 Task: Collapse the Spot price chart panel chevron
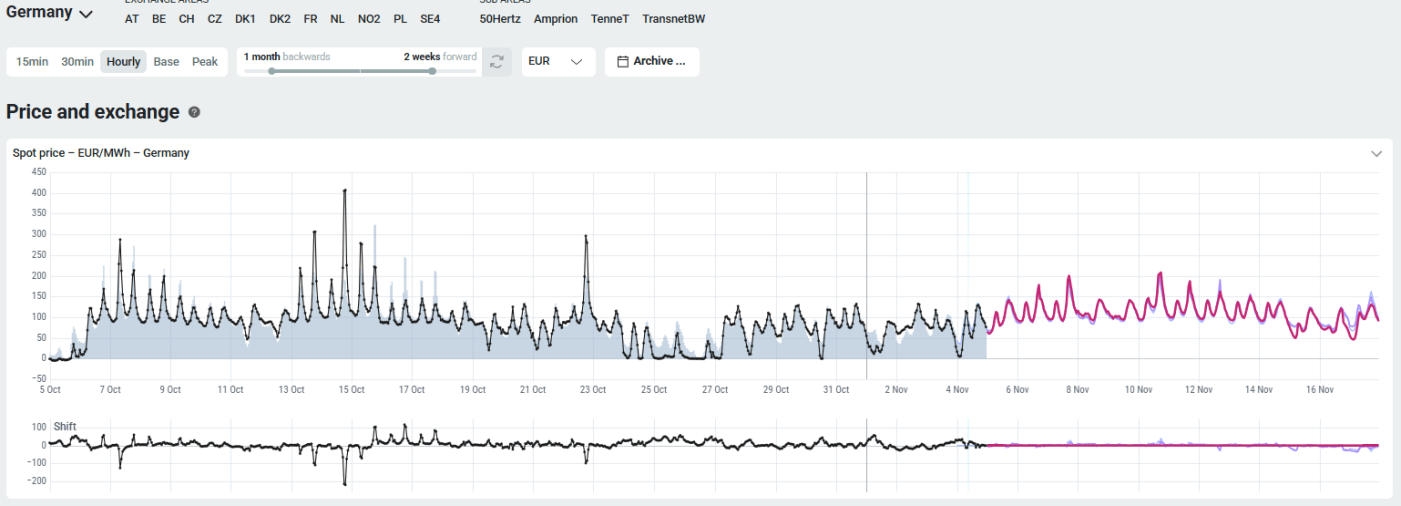point(1376,153)
